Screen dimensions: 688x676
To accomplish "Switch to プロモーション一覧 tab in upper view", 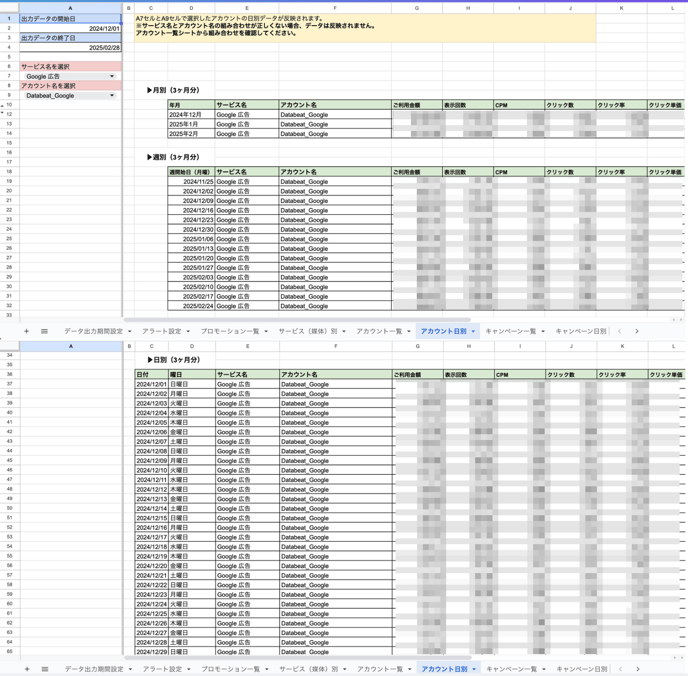I will coord(230,331).
